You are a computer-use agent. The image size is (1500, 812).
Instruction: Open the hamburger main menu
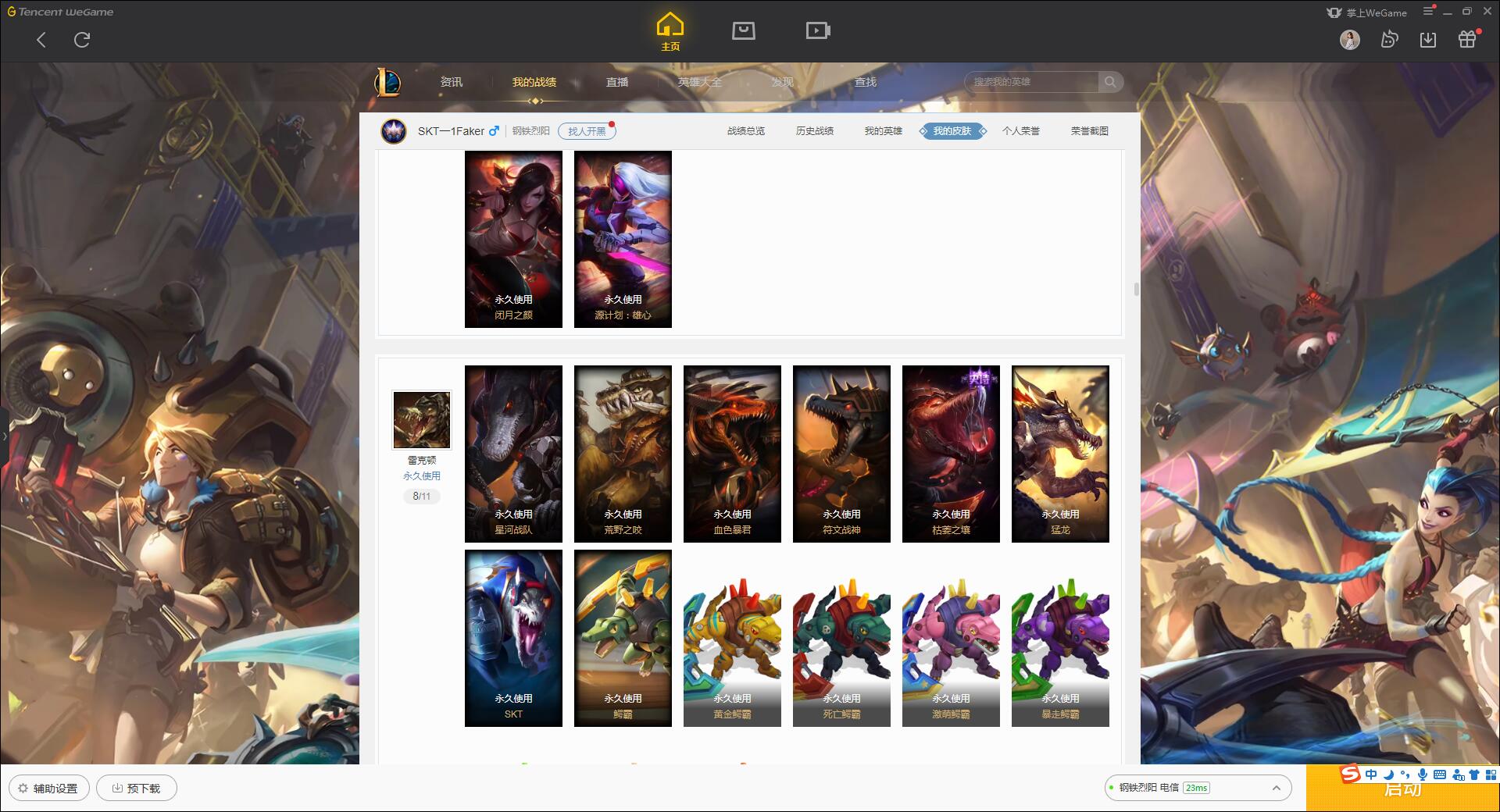coord(1428,11)
